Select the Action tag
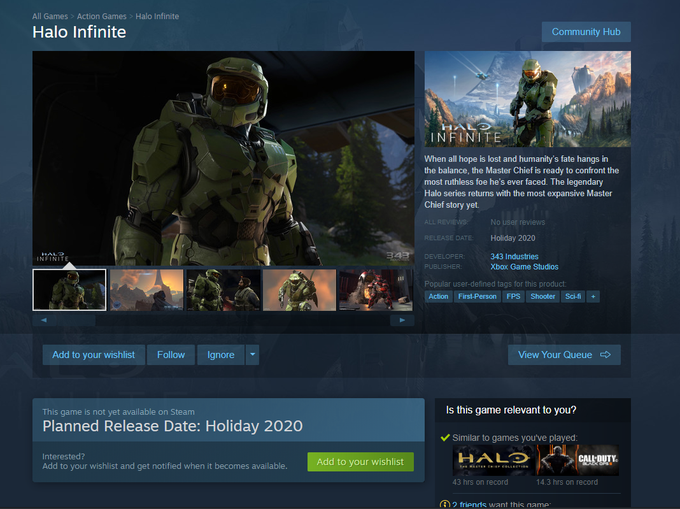Screen dimensions: 680x509 (438, 297)
